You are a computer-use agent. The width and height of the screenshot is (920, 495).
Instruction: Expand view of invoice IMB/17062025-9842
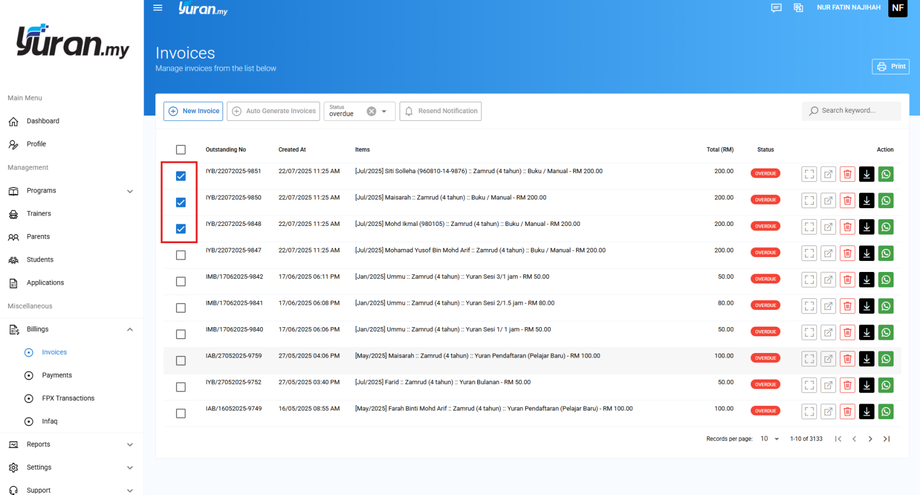point(809,280)
